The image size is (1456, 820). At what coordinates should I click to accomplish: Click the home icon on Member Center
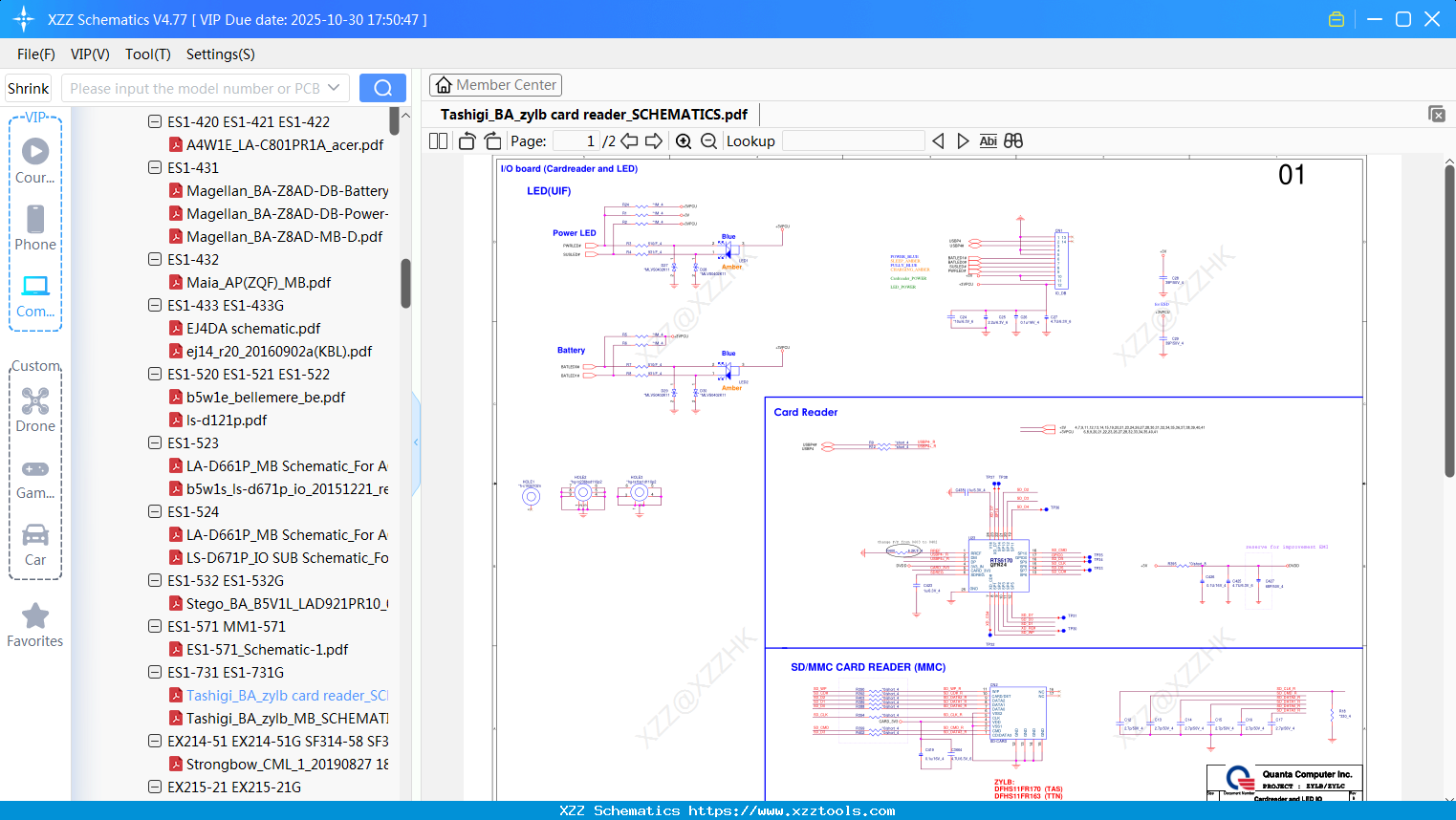point(444,85)
